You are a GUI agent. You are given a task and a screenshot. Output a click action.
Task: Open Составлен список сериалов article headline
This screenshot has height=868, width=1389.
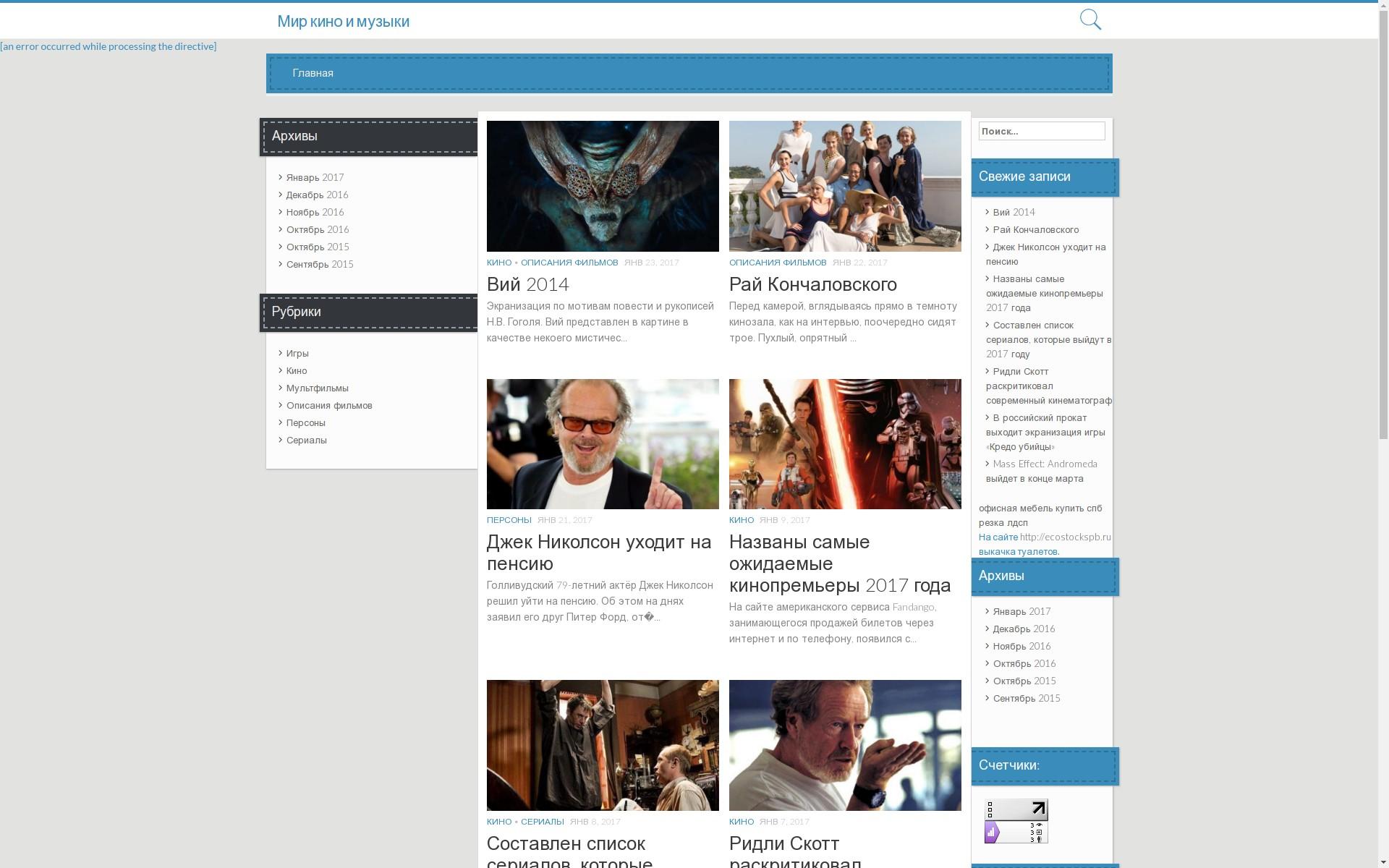(569, 851)
